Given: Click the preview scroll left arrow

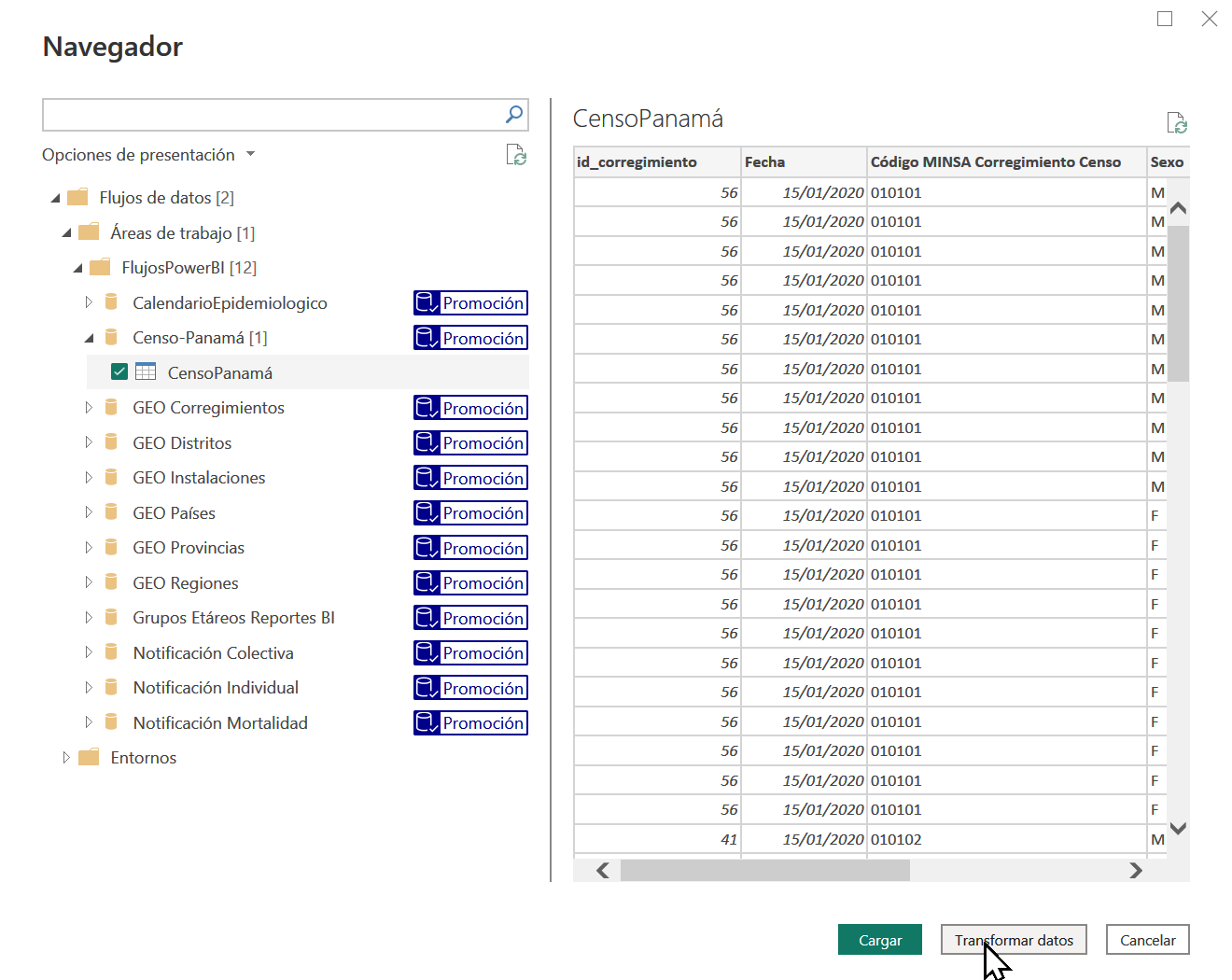Looking at the screenshot, I should tap(603, 870).
